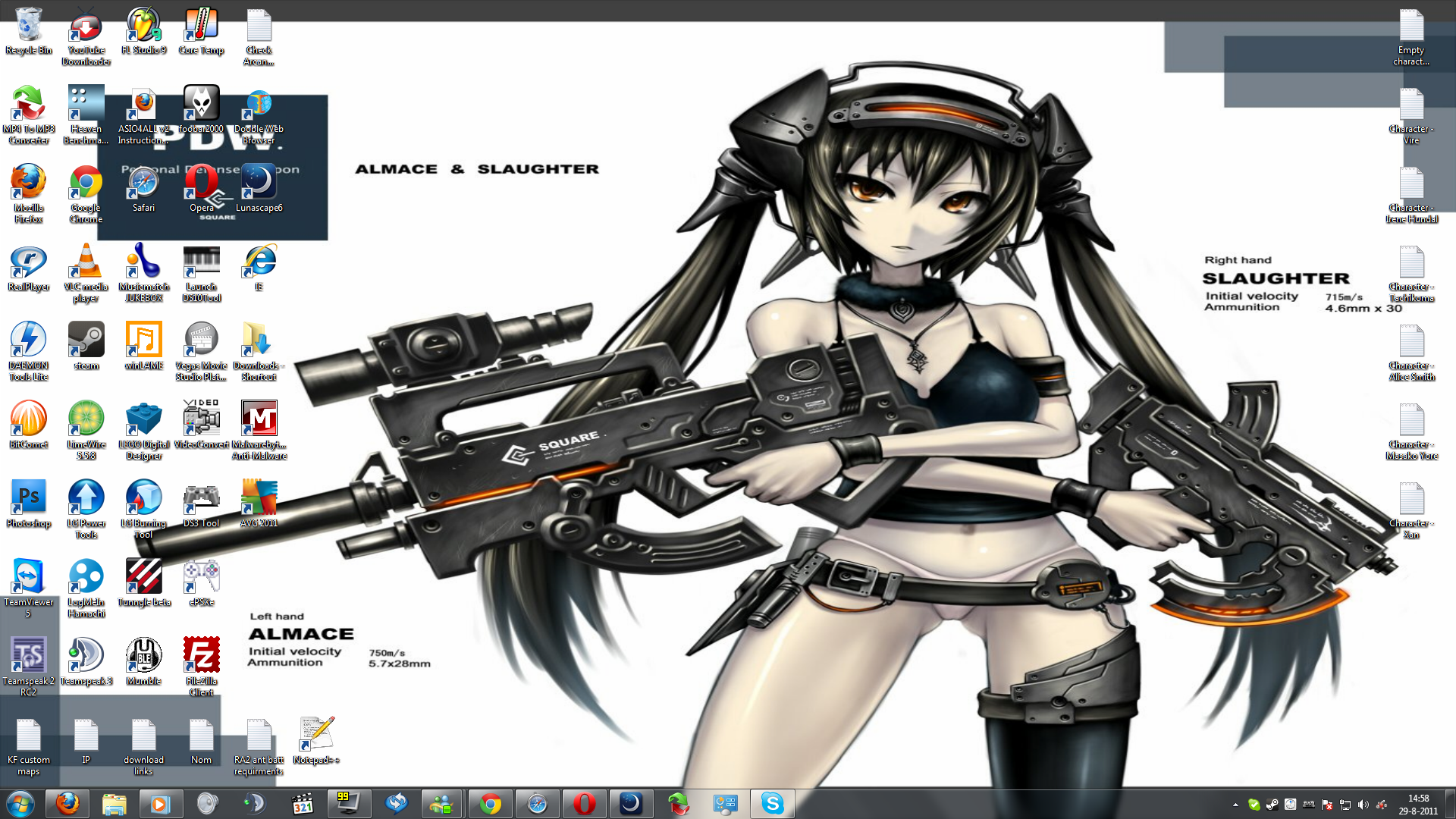1456x819 pixels.
Task: Select the DS3 Tool desktop icon
Action: [202, 504]
